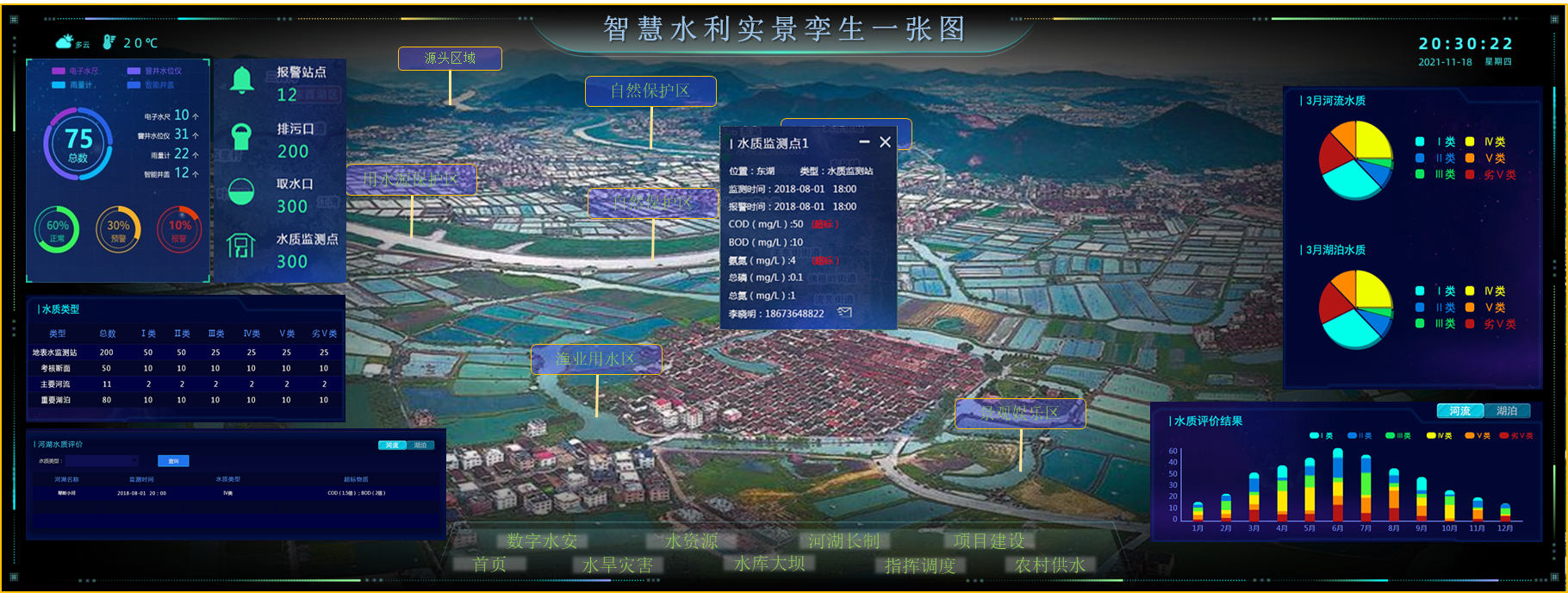Image resolution: width=1568 pixels, height=593 pixels.
Task: Open the 水质类型 dropdown
Action: [102, 461]
